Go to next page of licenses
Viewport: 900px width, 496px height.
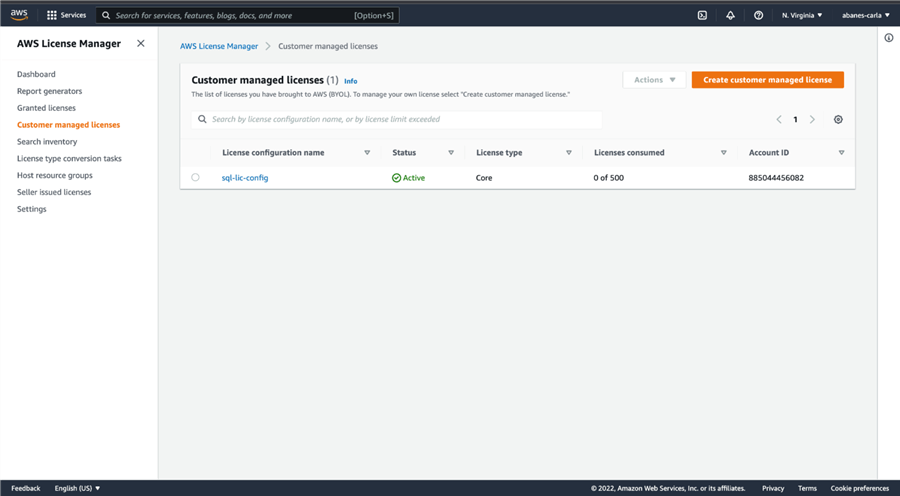click(812, 119)
